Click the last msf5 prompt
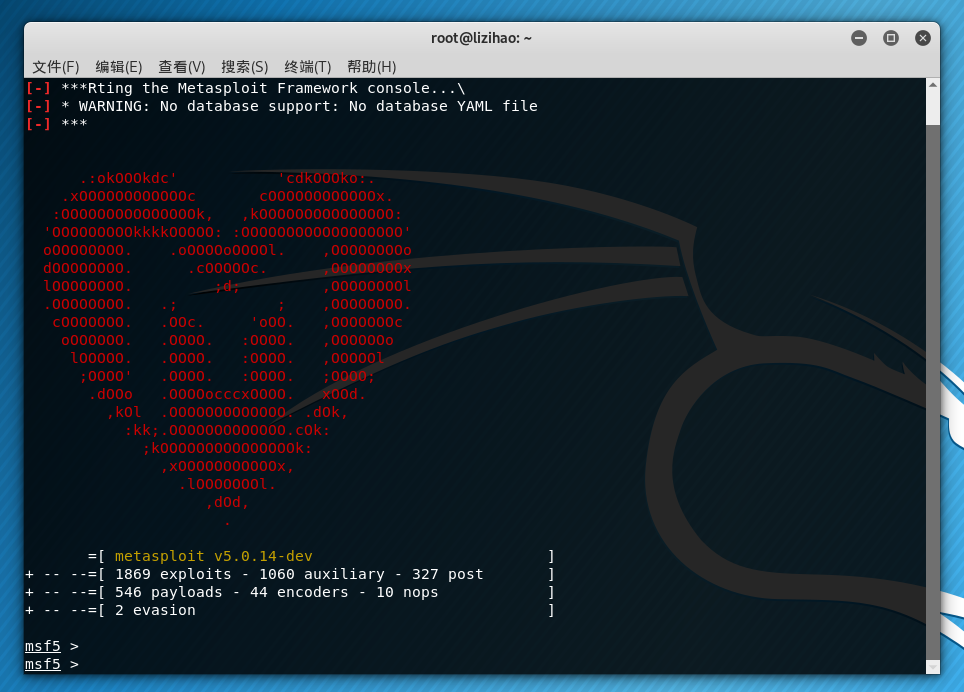Image resolution: width=964 pixels, height=692 pixels. tap(52, 664)
